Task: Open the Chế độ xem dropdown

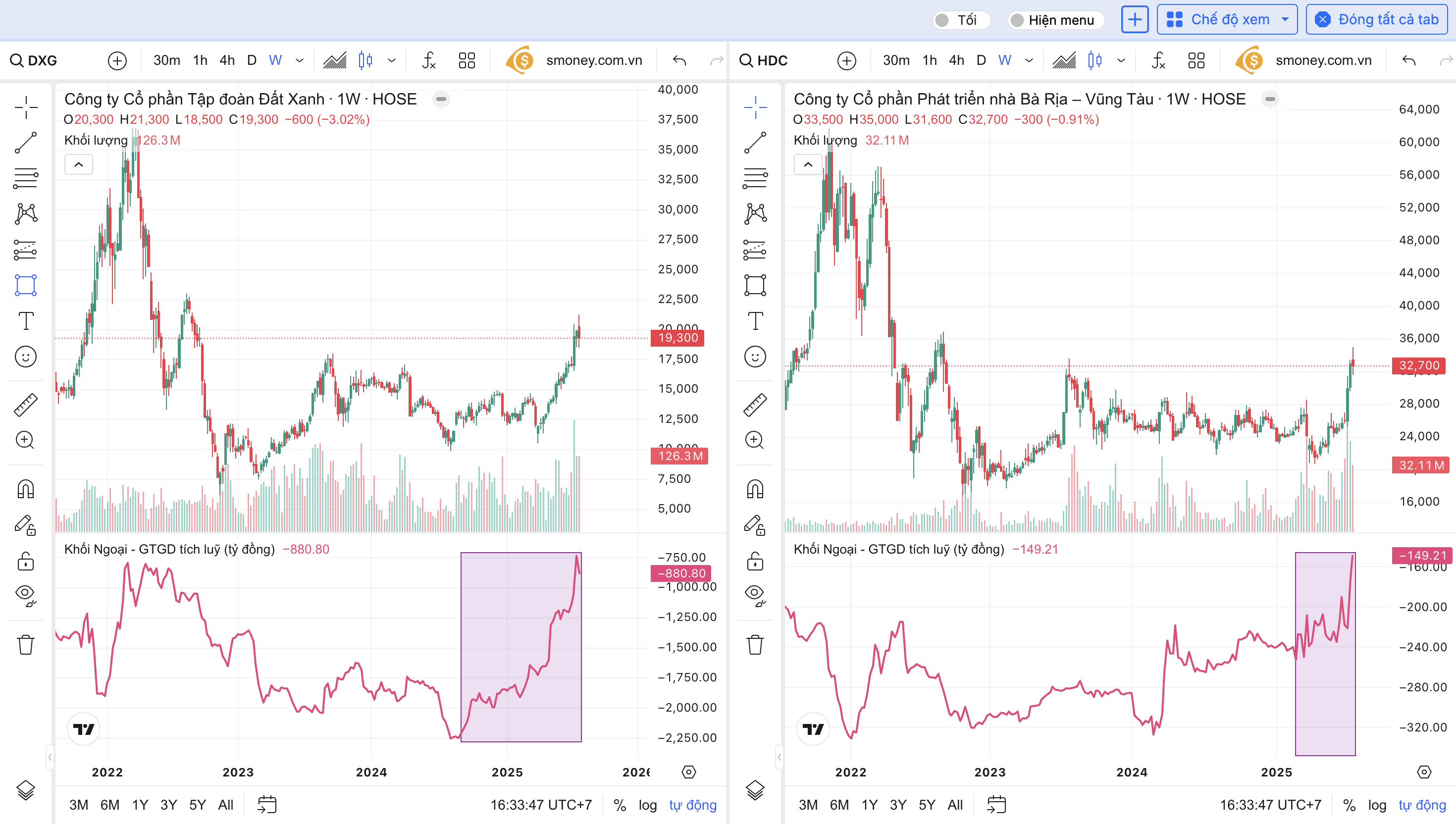Action: [x=1227, y=20]
